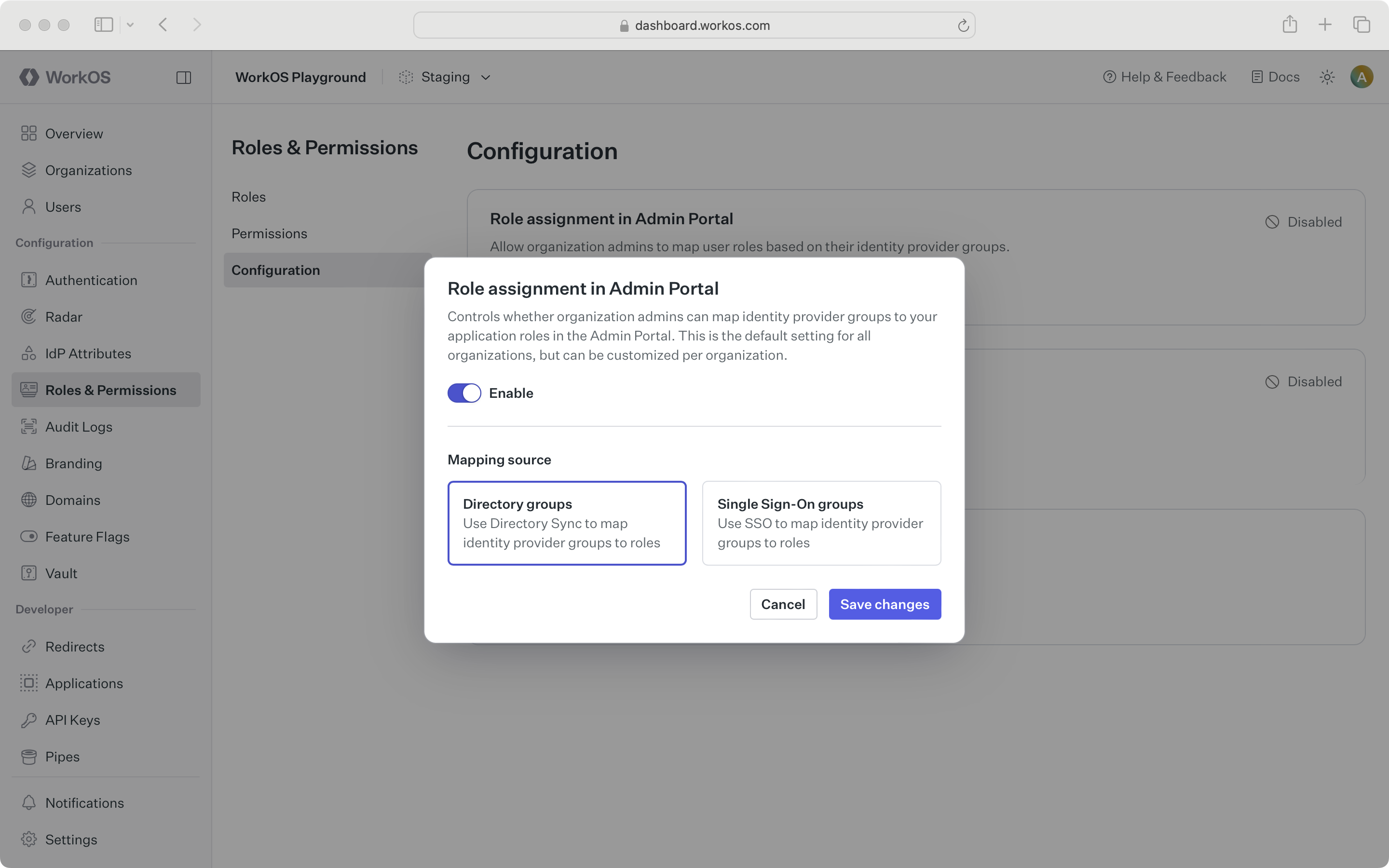
Task: Cancel the role assignment dialog
Action: click(783, 604)
